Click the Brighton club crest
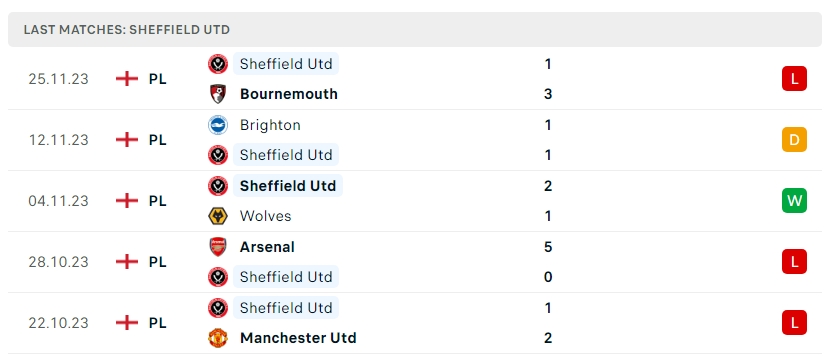 pos(218,125)
